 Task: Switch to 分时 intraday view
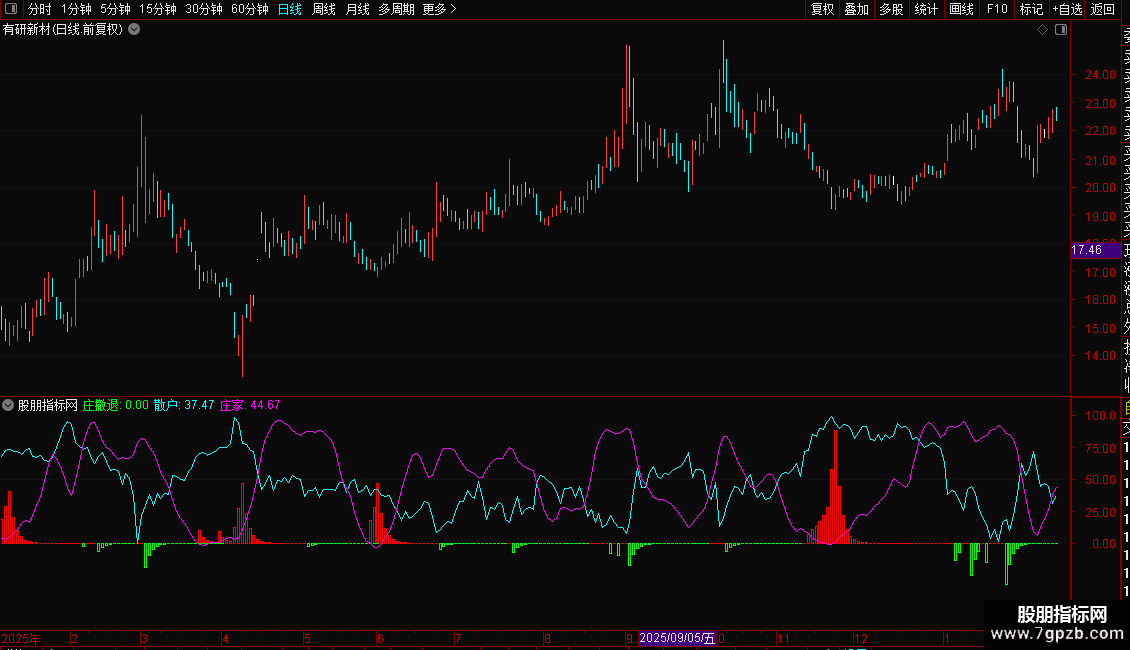point(40,9)
